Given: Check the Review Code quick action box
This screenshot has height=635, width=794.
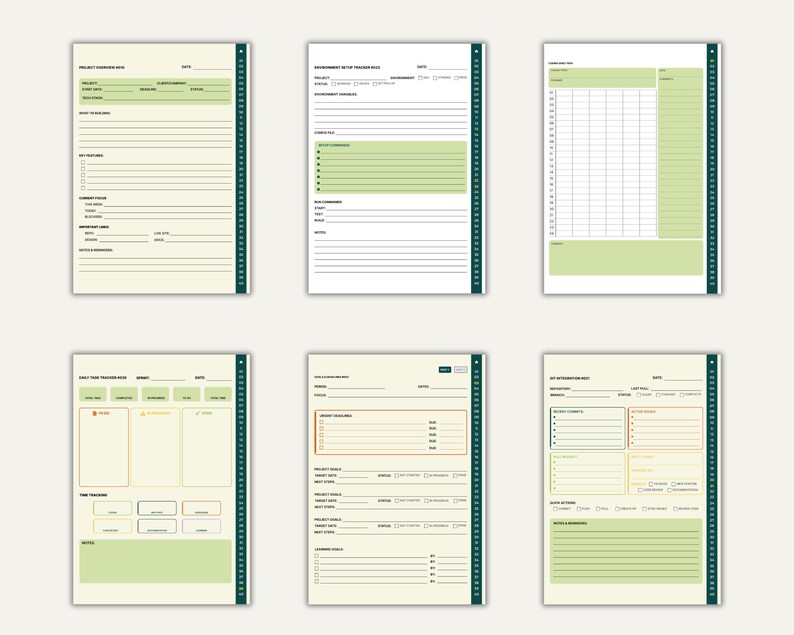Looking at the screenshot, I should pos(676,508).
